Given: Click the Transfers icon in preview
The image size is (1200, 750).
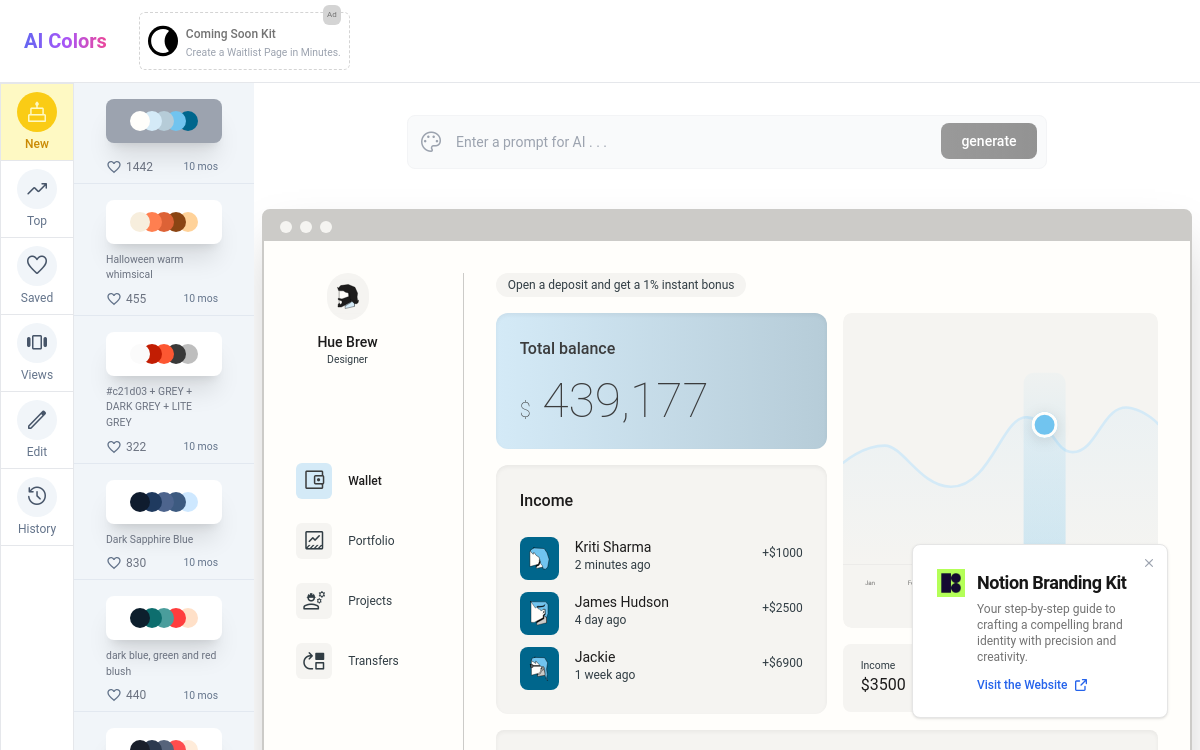Looking at the screenshot, I should coord(314,661).
